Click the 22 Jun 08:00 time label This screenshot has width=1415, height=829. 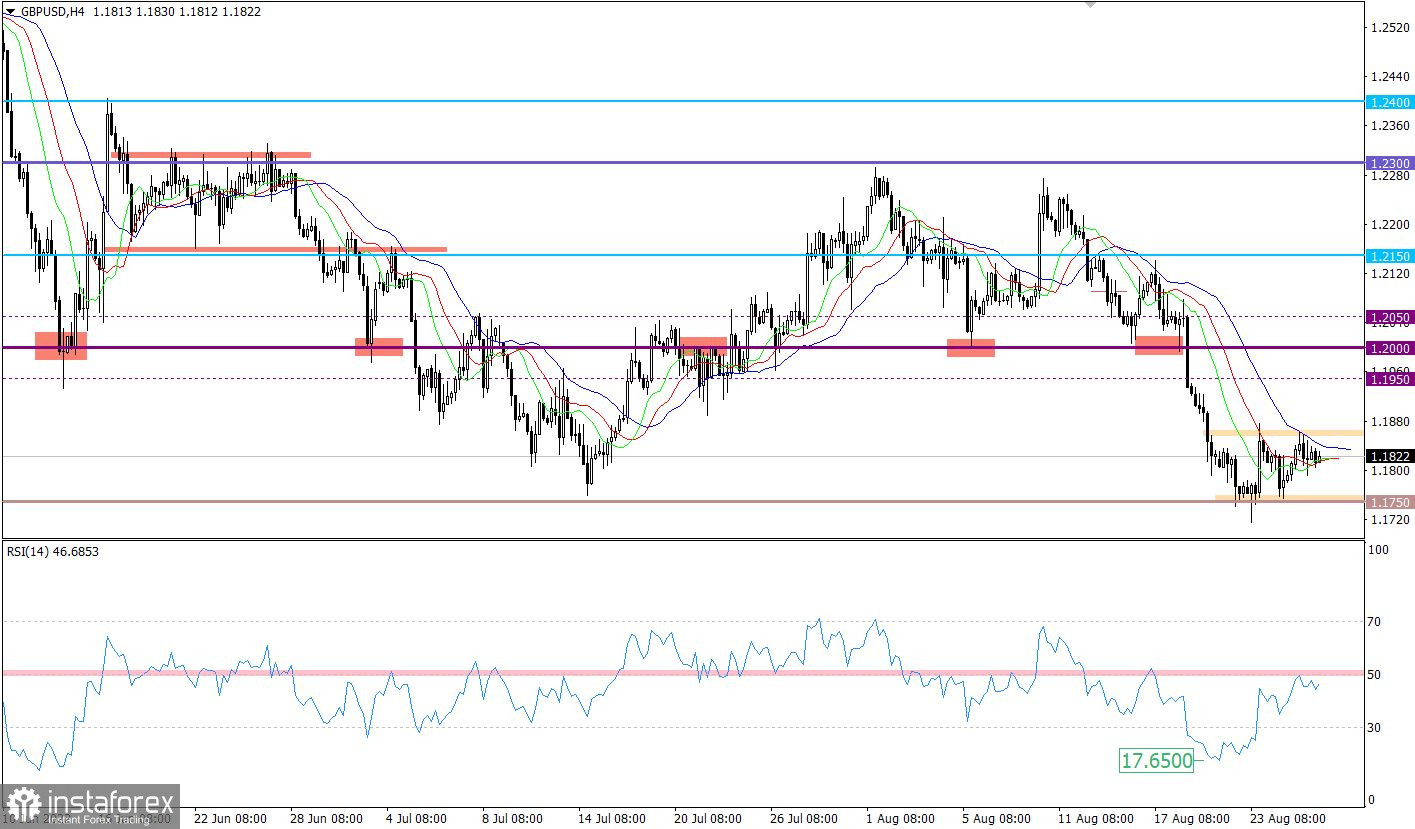230,818
